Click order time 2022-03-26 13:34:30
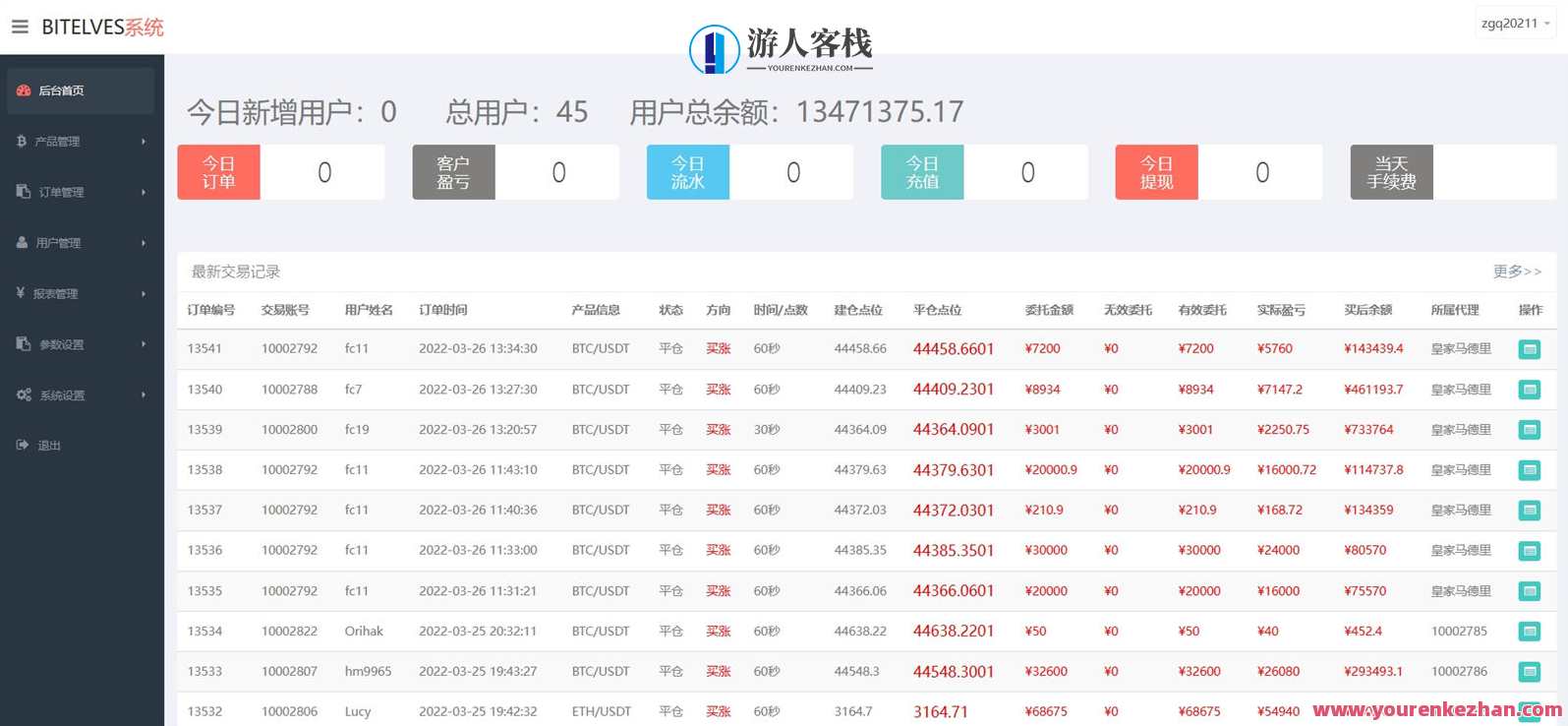Viewport: 1568px width, 726px height. tap(478, 348)
